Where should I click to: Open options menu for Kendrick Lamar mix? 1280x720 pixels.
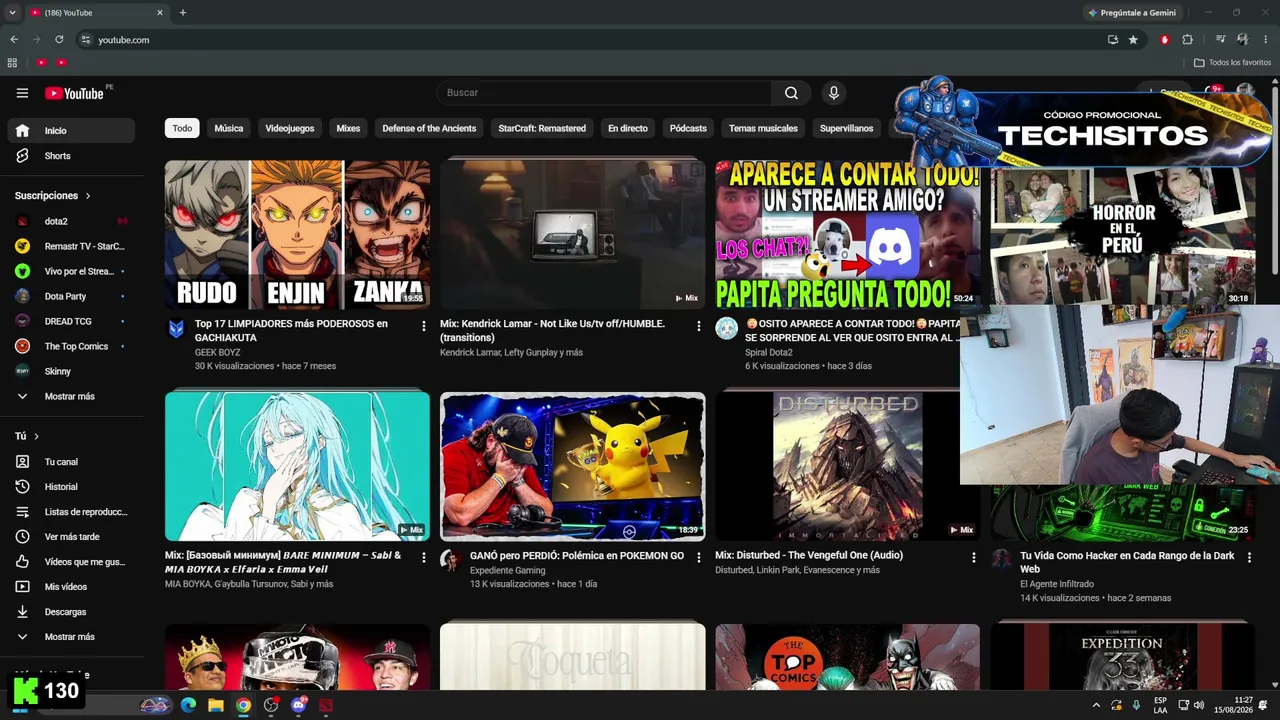tap(698, 326)
